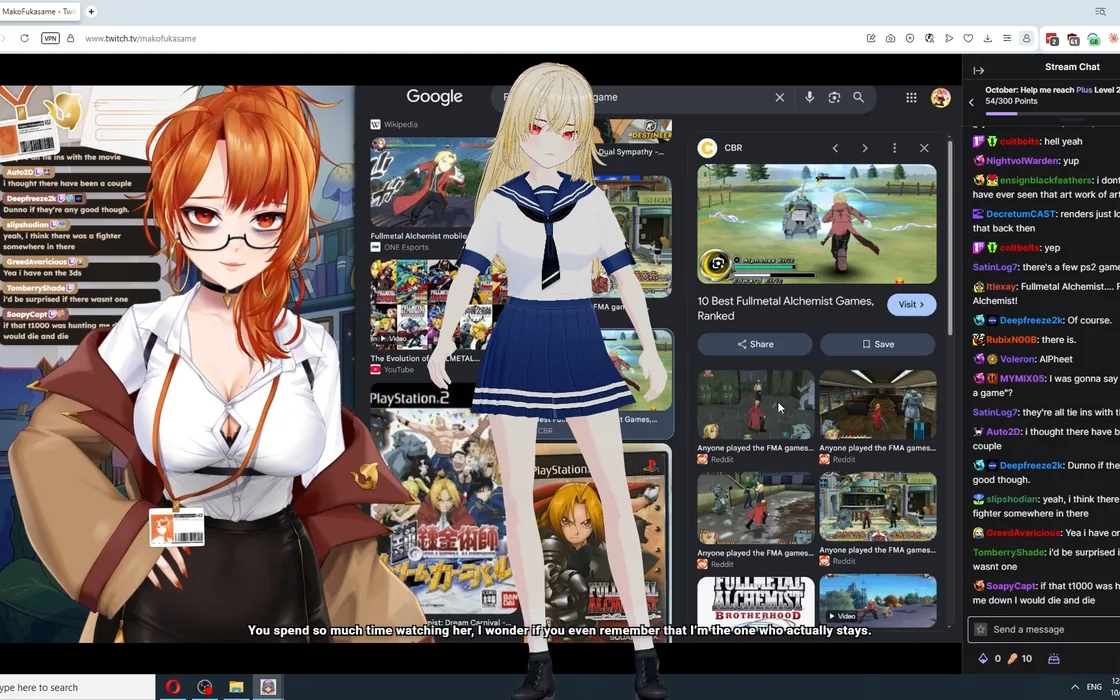Go to previous image in CBR panel
The width and height of the screenshot is (1120, 700).
[x=835, y=148]
